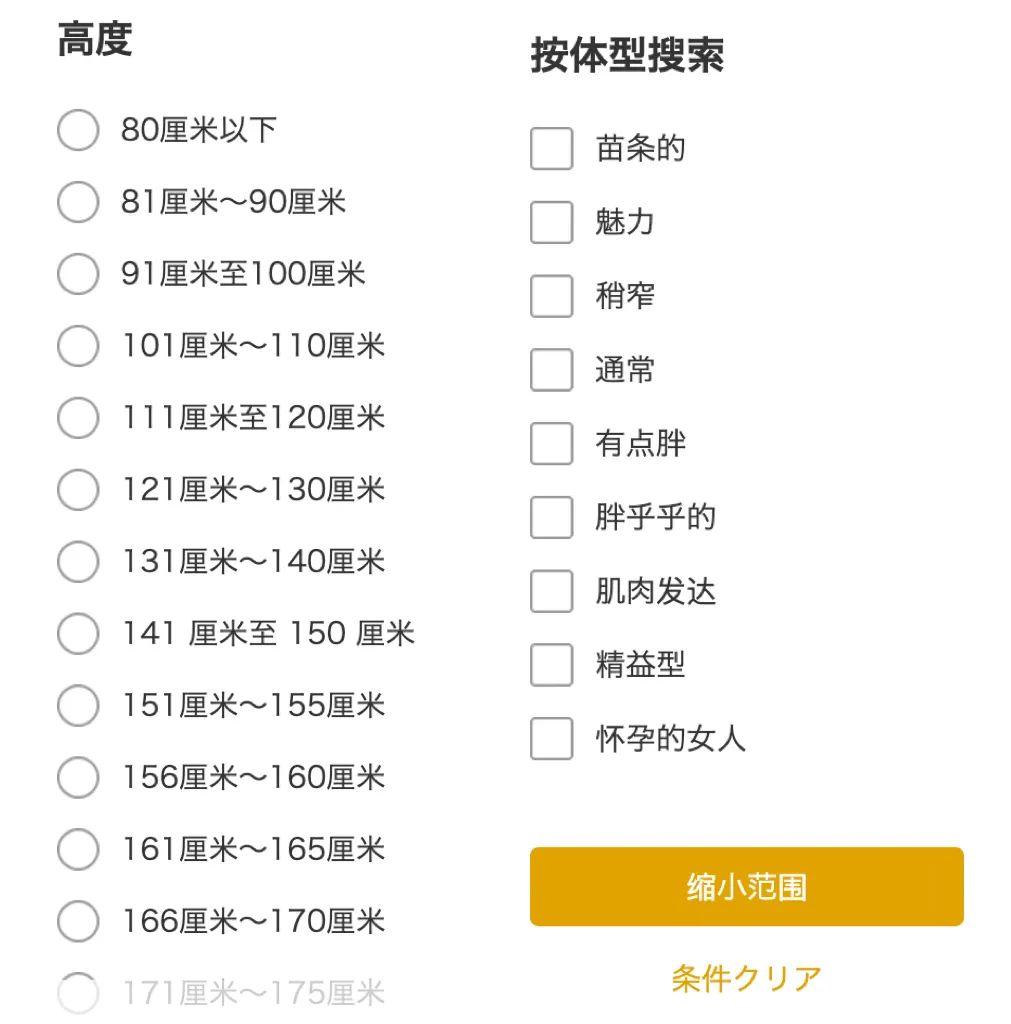This screenshot has height=1024, width=1011.
Task: Check the 胖乎乎的 body type option
Action: click(551, 518)
